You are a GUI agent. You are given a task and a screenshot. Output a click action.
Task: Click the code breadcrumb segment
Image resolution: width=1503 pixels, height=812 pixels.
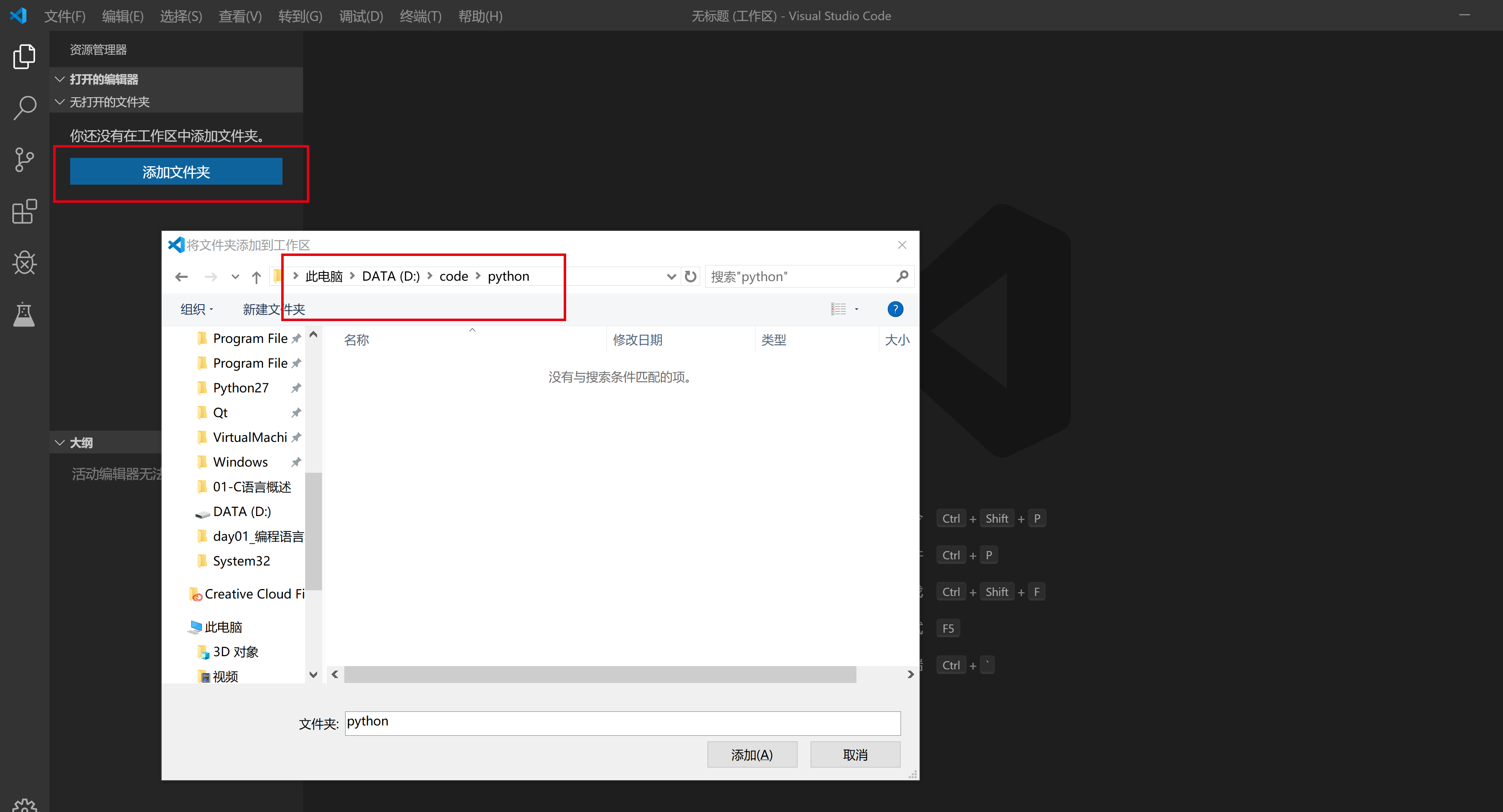pyautogui.click(x=453, y=276)
